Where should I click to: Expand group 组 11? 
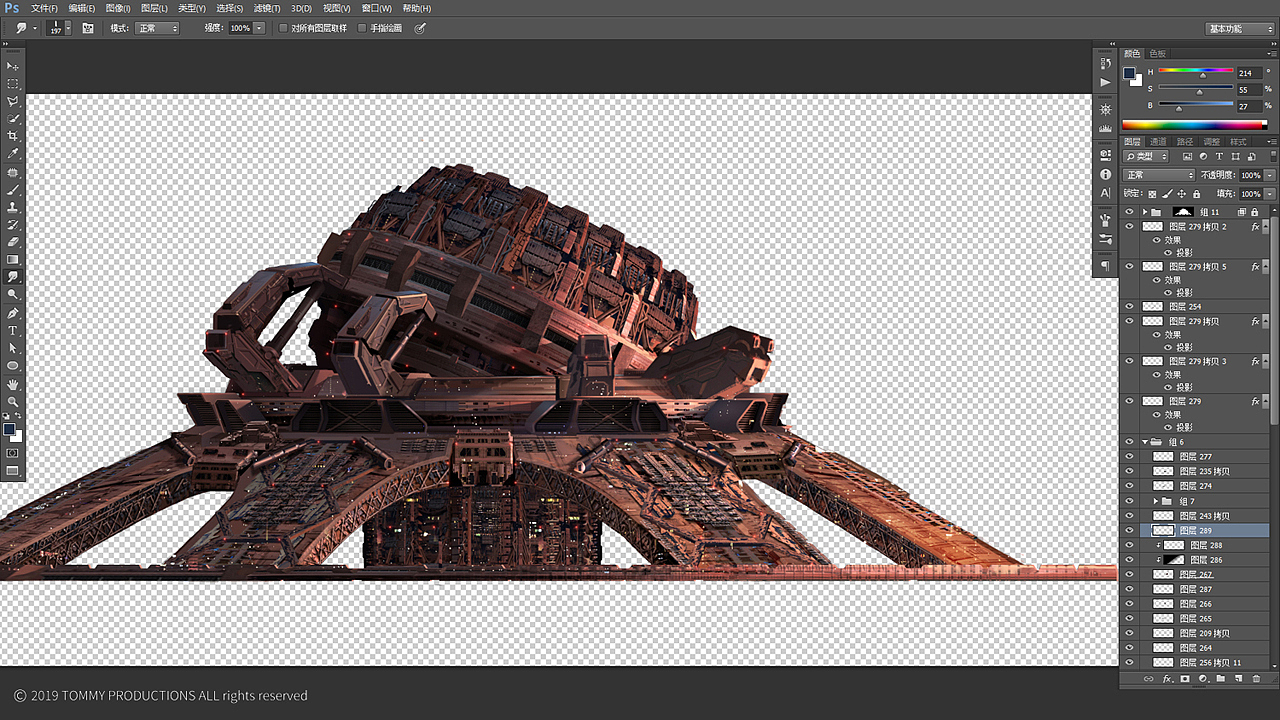tap(1144, 212)
